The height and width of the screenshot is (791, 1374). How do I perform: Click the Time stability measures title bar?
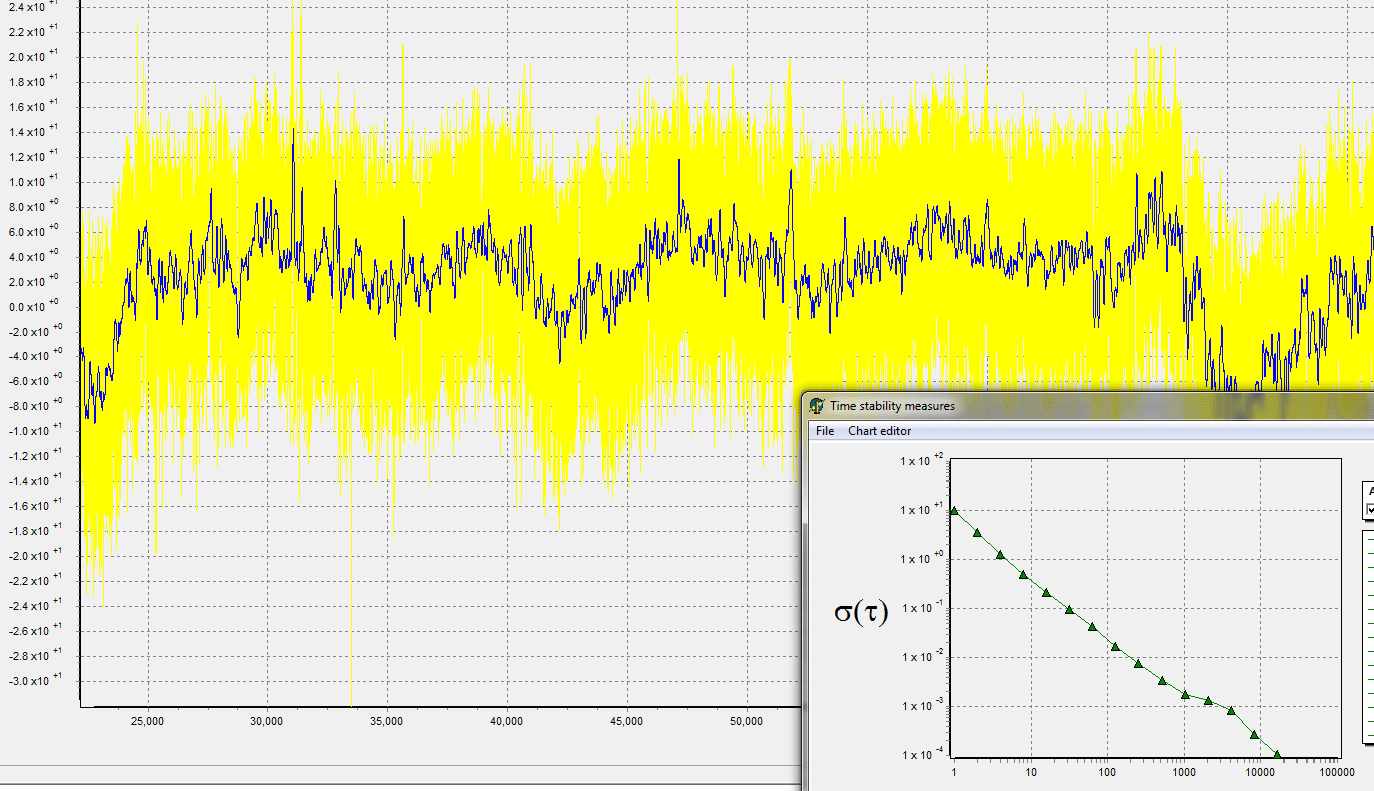pos(1090,406)
